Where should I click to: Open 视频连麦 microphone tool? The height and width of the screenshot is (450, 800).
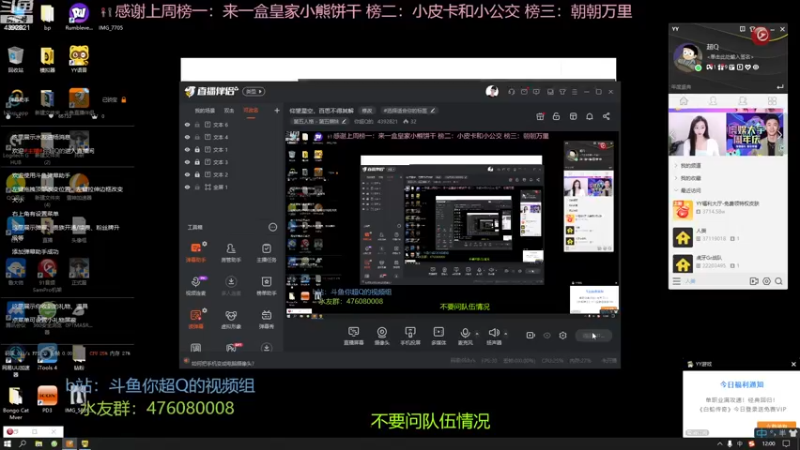pos(195,285)
